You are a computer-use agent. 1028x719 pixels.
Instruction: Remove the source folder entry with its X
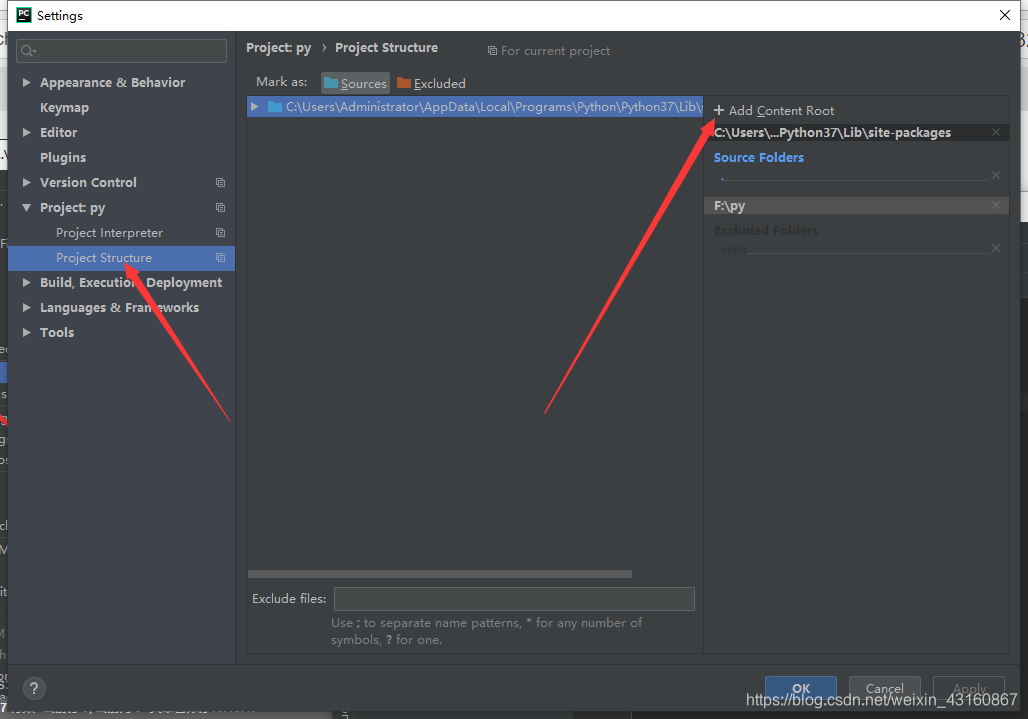(996, 175)
